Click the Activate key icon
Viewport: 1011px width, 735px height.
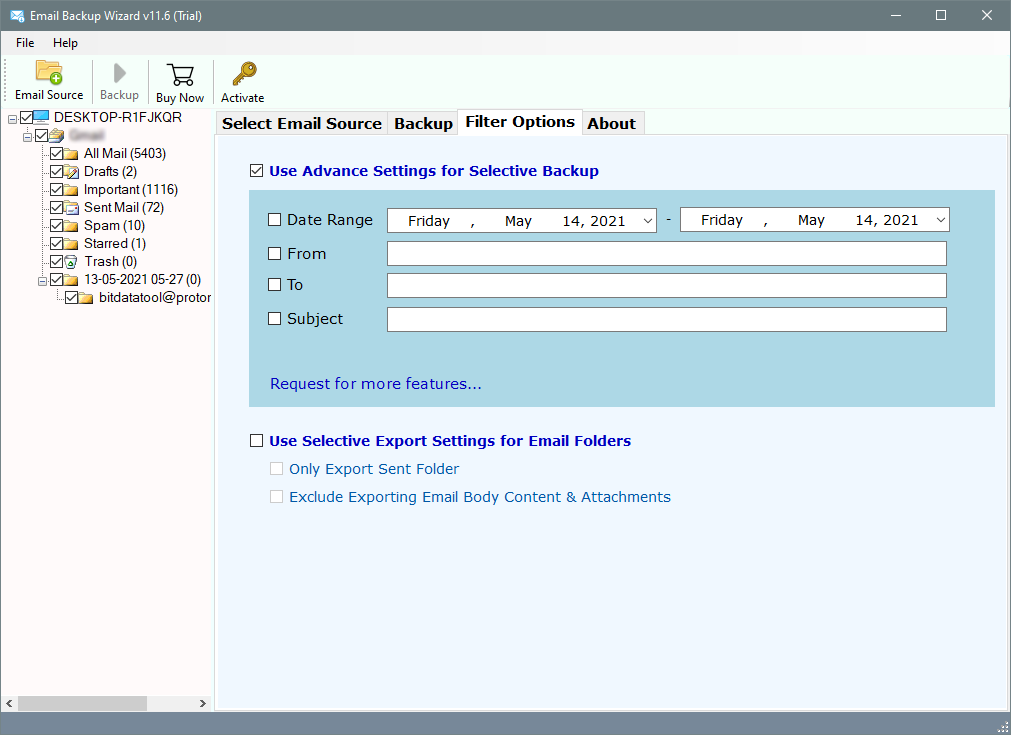coord(243,74)
